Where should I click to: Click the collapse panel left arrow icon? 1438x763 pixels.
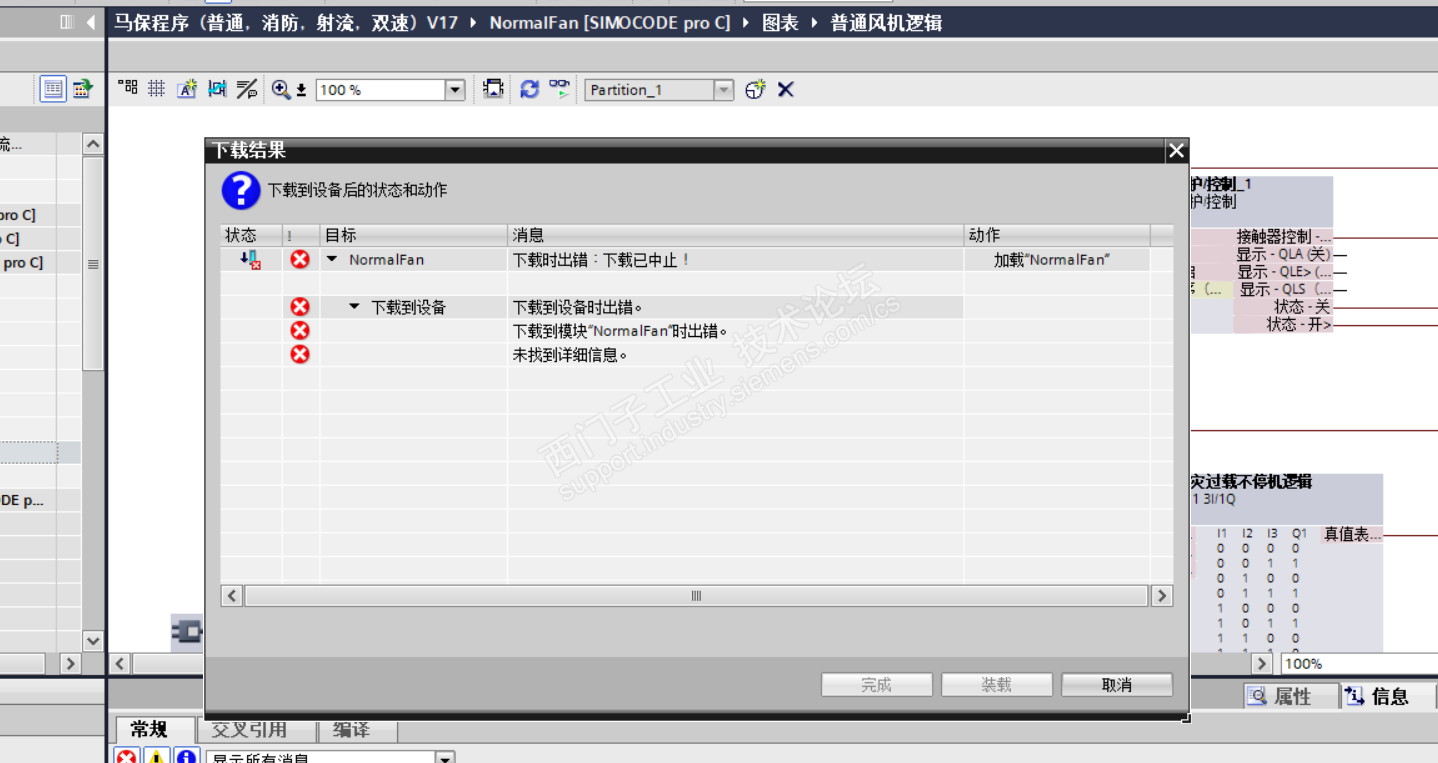click(x=91, y=21)
